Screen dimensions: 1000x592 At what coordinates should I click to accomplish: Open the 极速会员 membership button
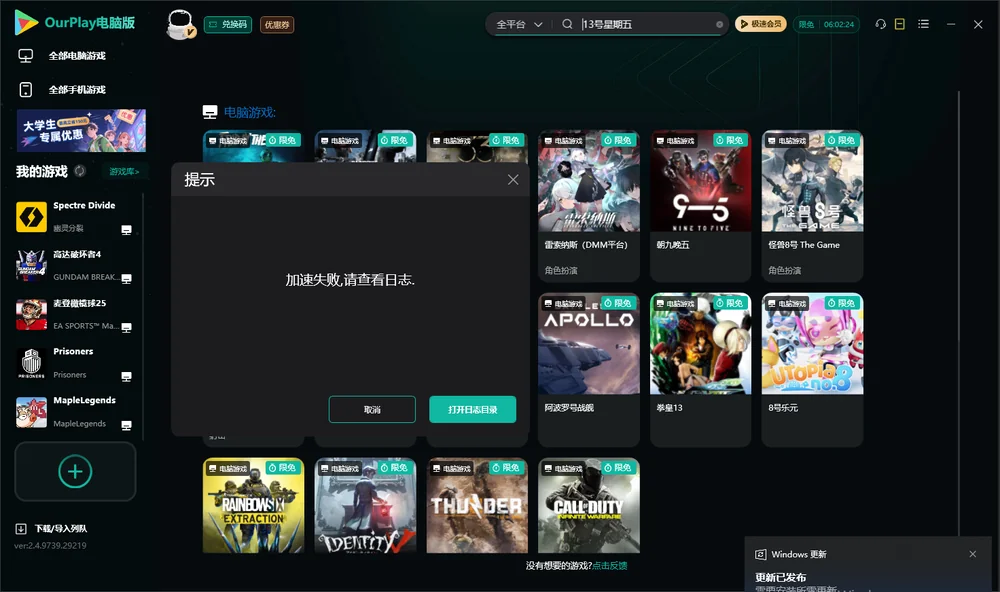pos(761,24)
